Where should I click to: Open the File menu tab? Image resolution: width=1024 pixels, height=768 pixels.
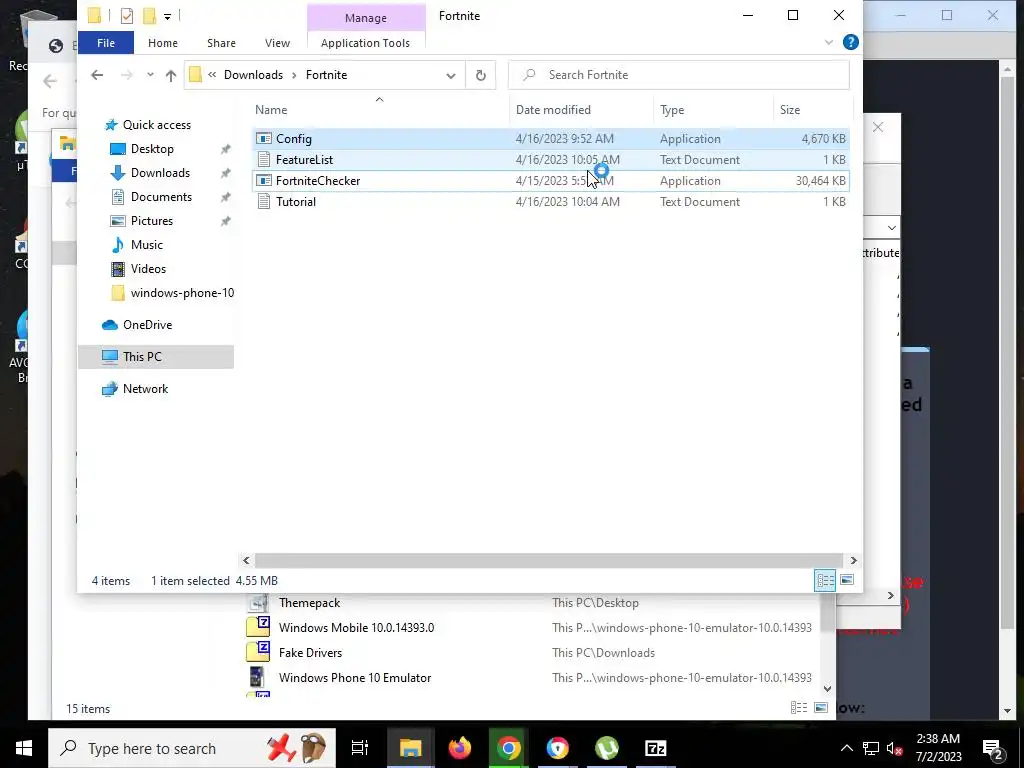pyautogui.click(x=106, y=43)
